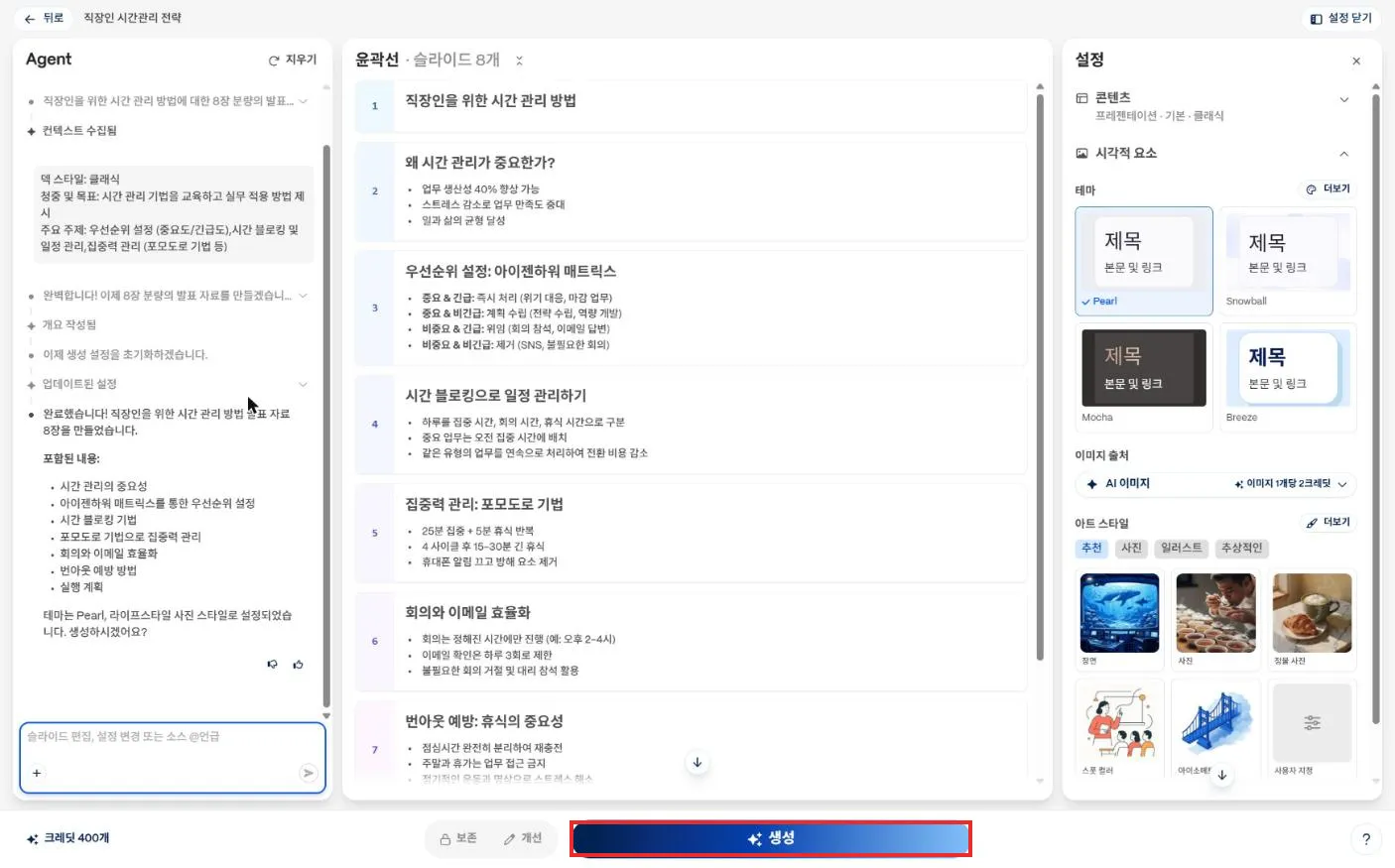This screenshot has height=868, width=1395.
Task: Open 더보기 for themes
Action: pyautogui.click(x=1328, y=188)
